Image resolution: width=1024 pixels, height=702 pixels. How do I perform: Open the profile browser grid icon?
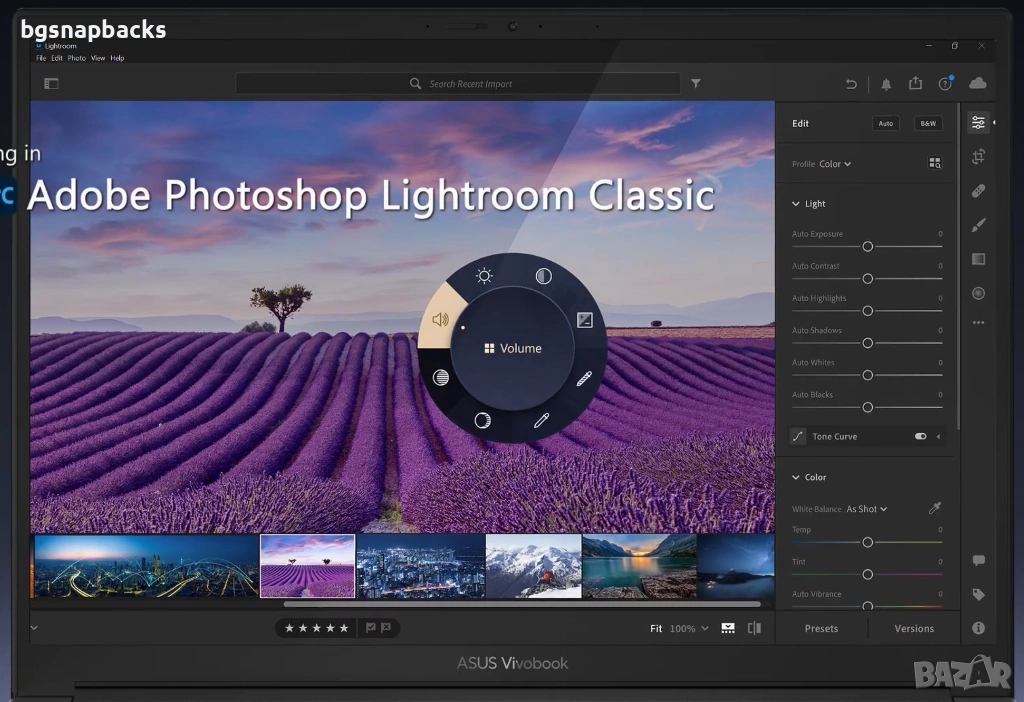(935, 163)
